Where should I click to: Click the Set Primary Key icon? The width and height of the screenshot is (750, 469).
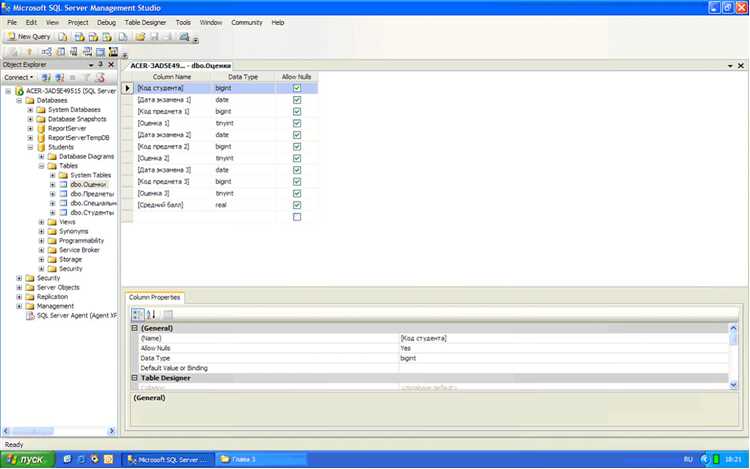coord(29,52)
